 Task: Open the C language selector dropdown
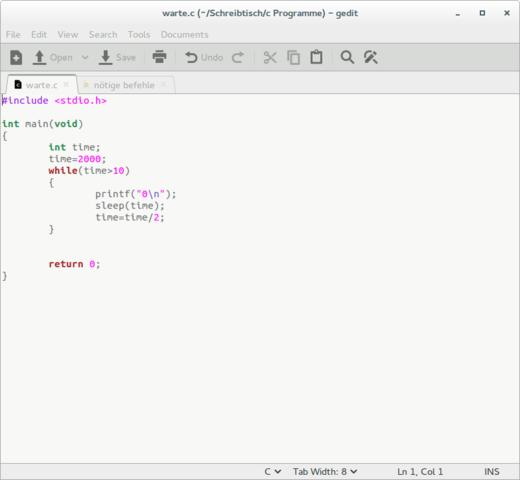coord(273,472)
